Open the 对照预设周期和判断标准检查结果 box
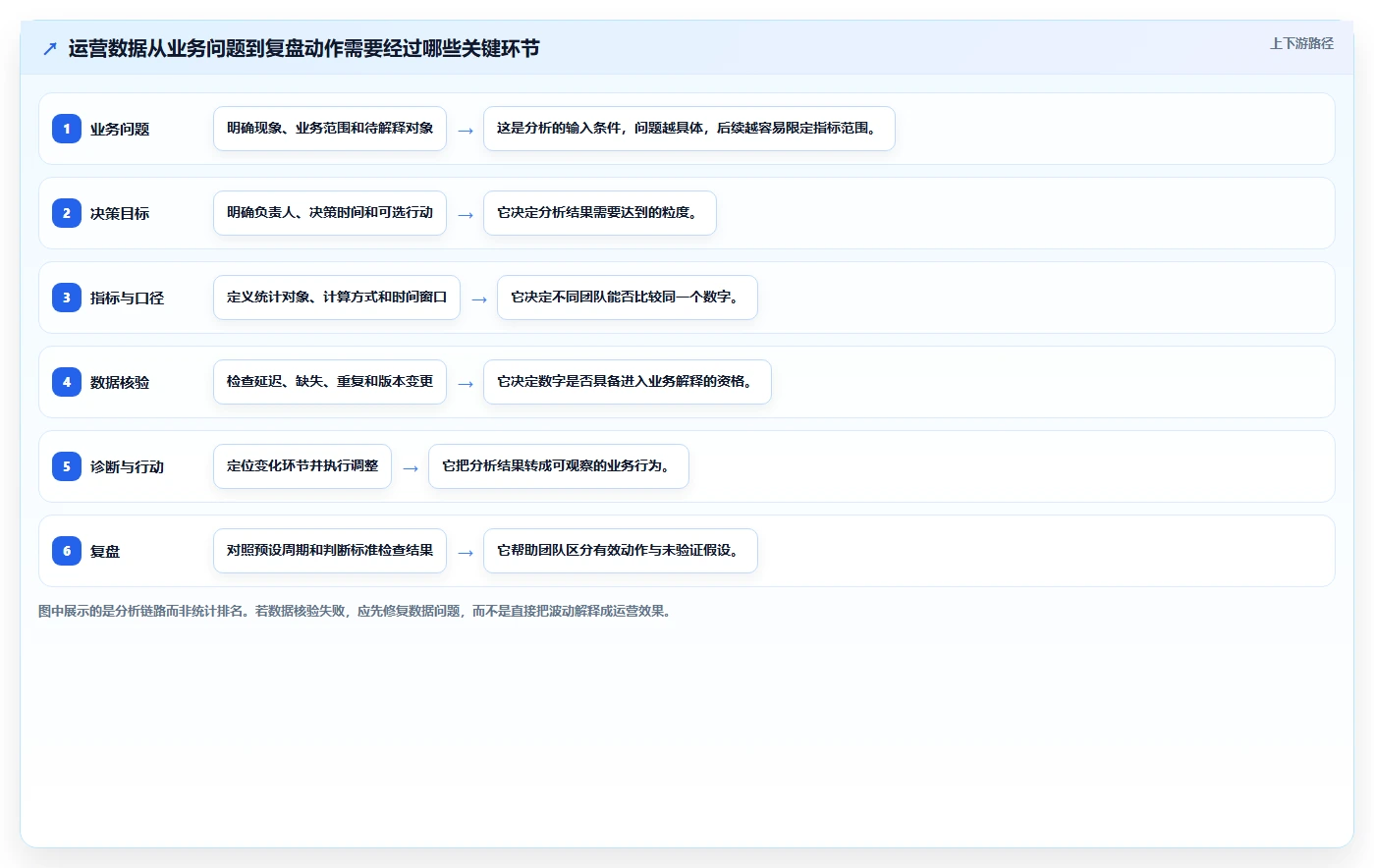1374x868 pixels. [x=330, y=551]
